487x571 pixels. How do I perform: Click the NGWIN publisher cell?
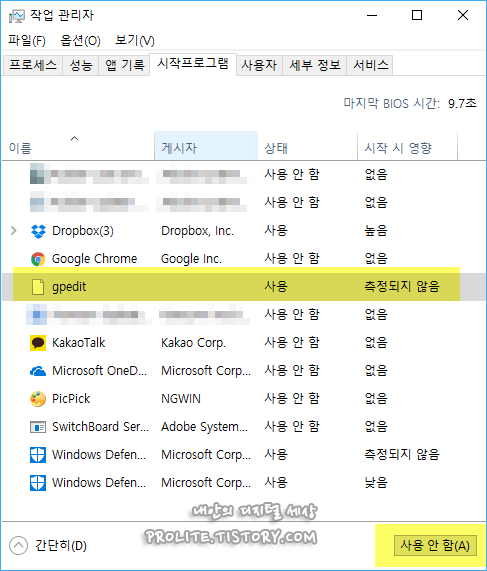181,399
